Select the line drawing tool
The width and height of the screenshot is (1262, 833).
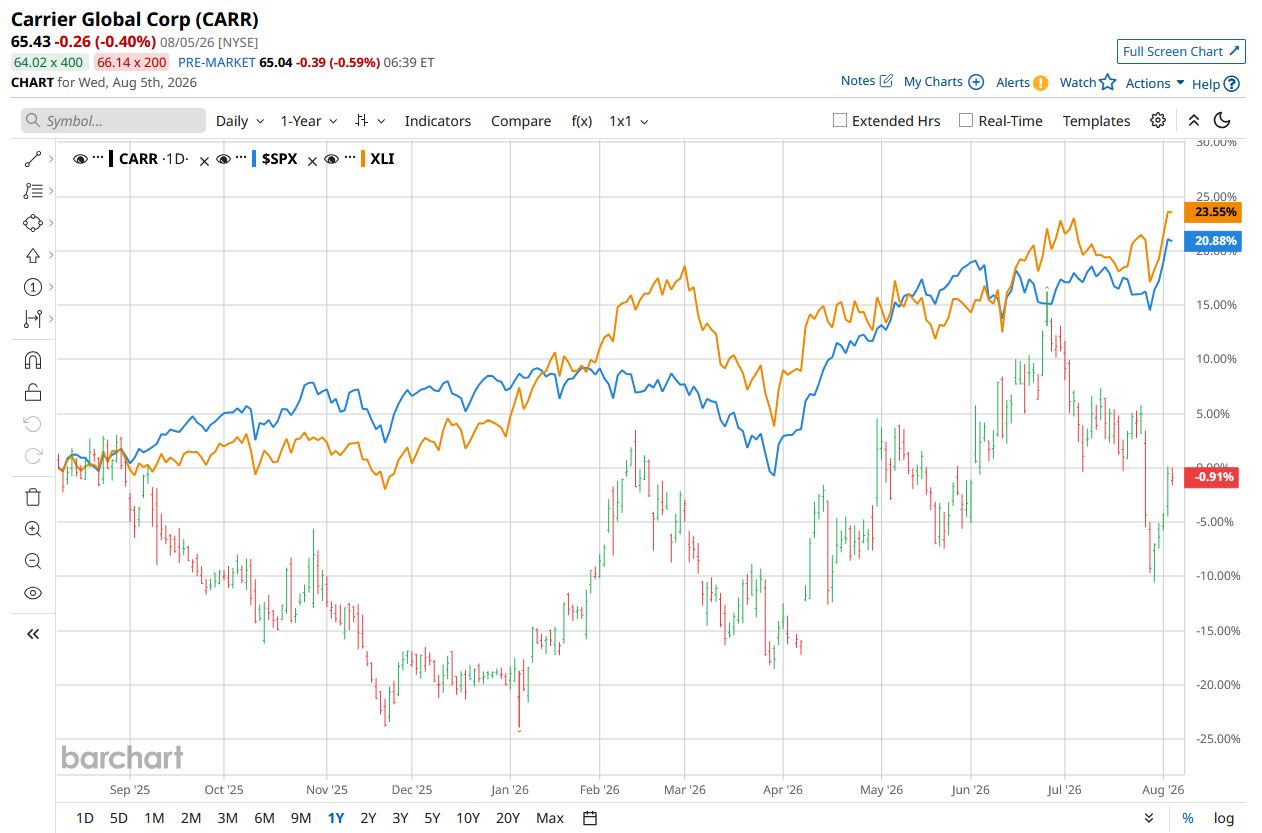pos(32,159)
